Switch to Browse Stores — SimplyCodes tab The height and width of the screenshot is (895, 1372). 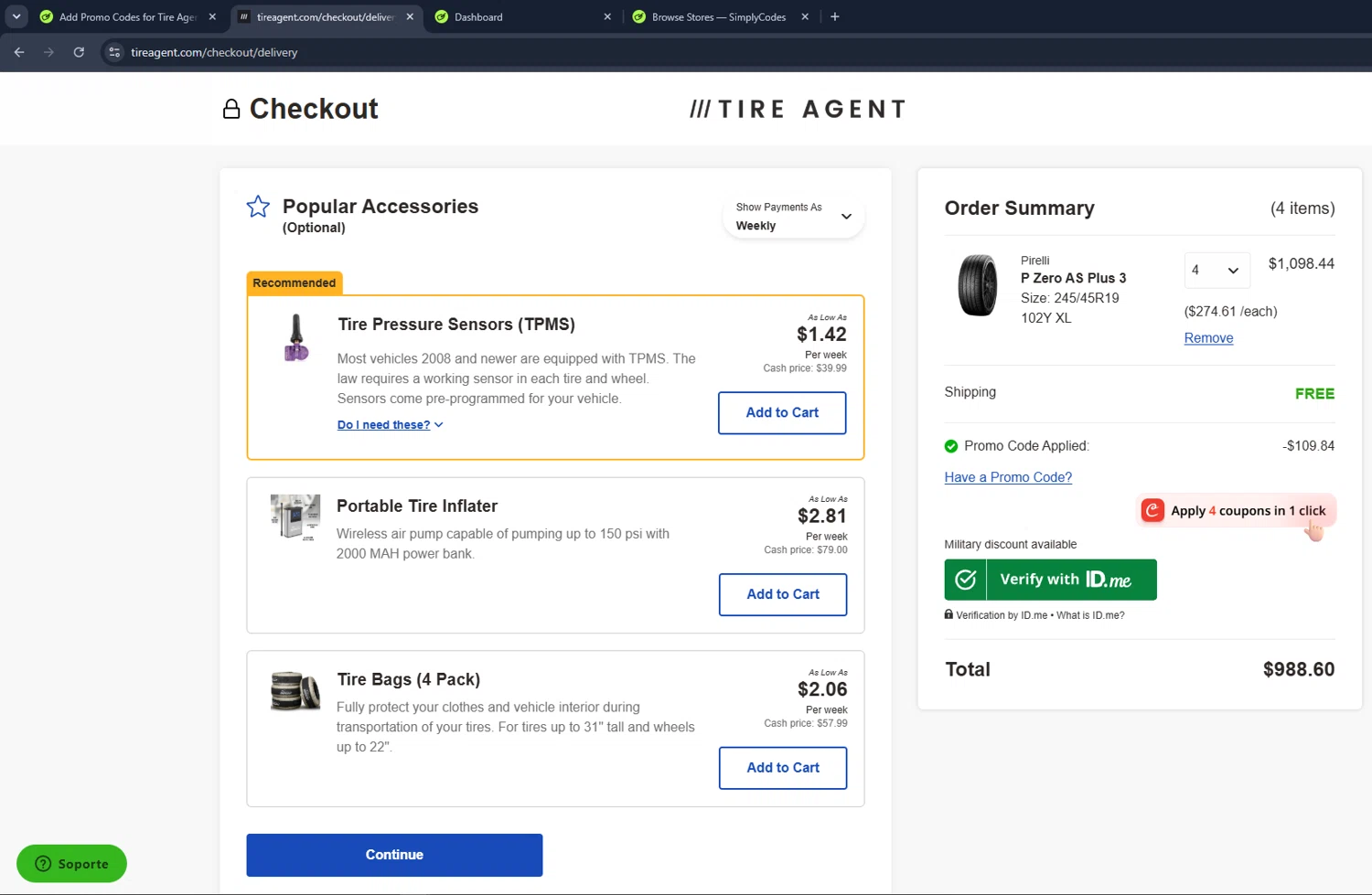click(719, 16)
